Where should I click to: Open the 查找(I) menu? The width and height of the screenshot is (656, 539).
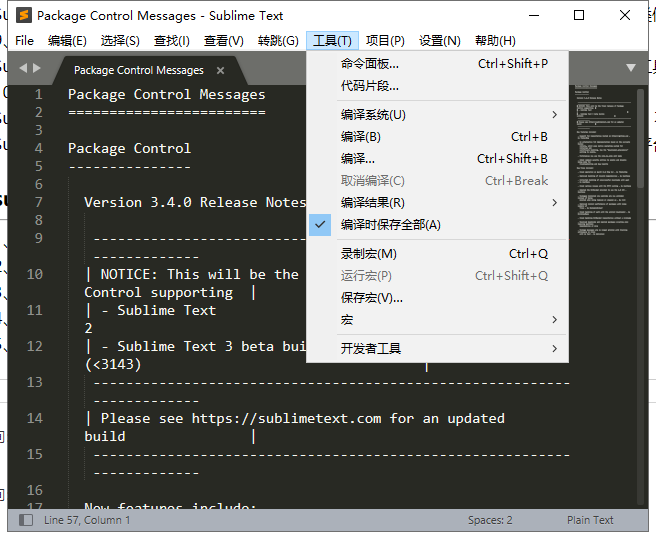[x=172, y=41]
